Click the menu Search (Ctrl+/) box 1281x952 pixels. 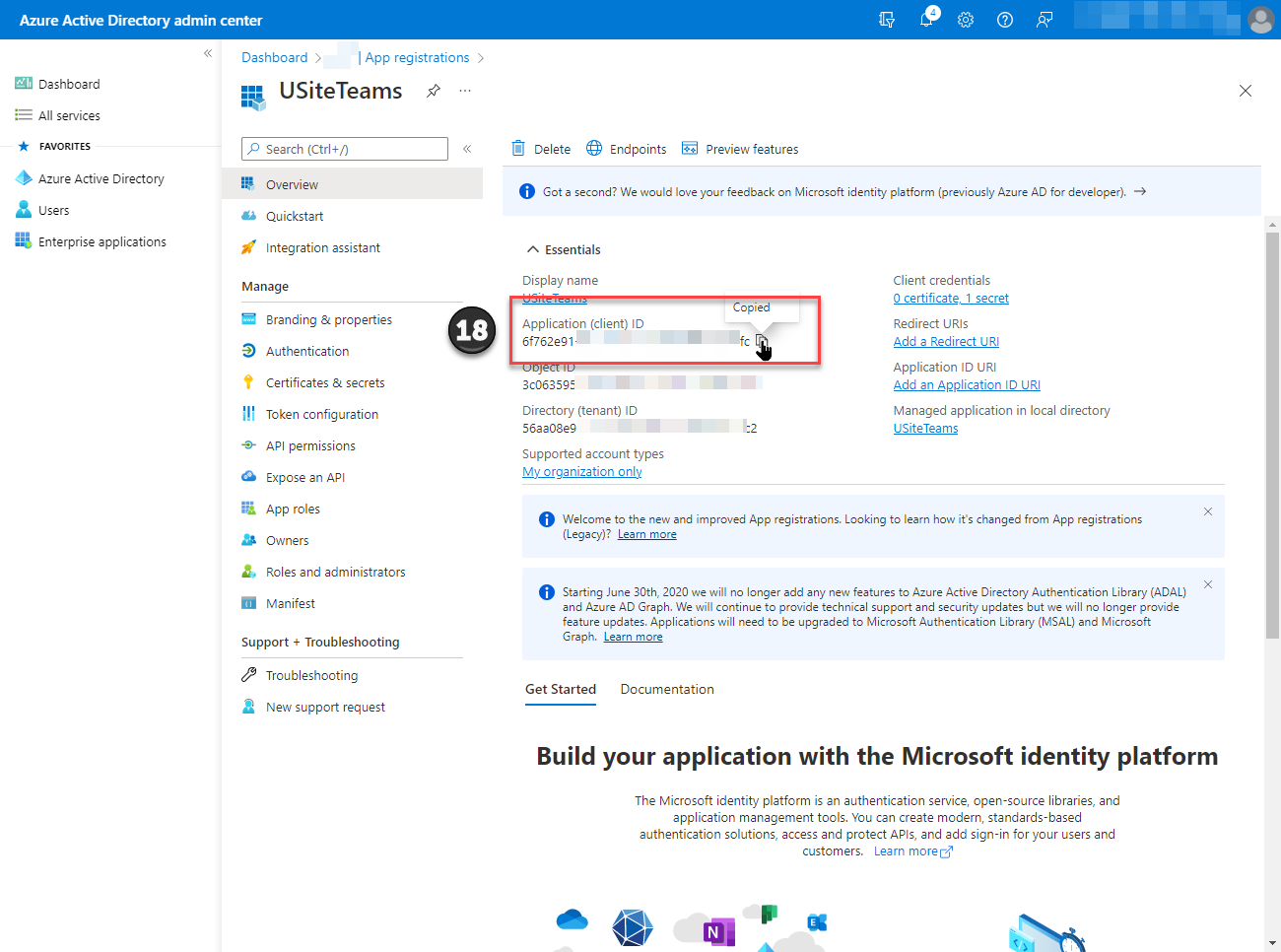click(x=345, y=149)
